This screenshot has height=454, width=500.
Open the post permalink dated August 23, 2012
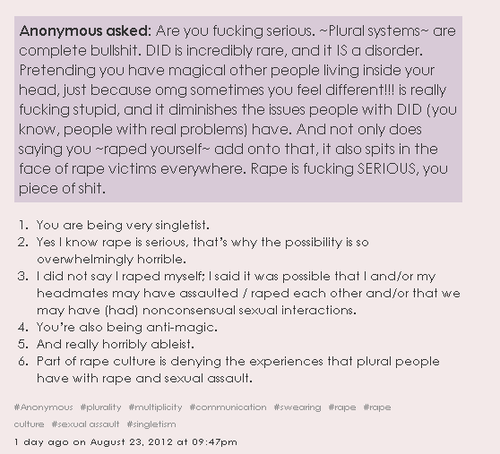(x=126, y=442)
